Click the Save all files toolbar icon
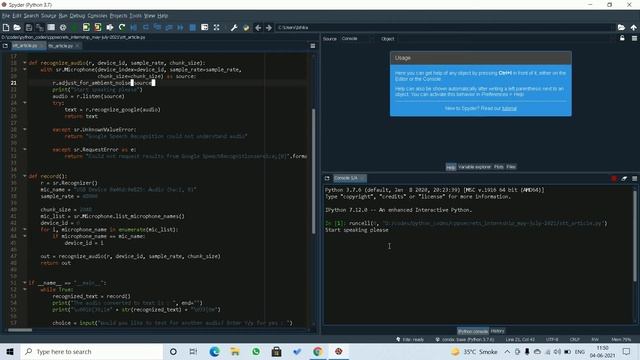 click(40, 27)
